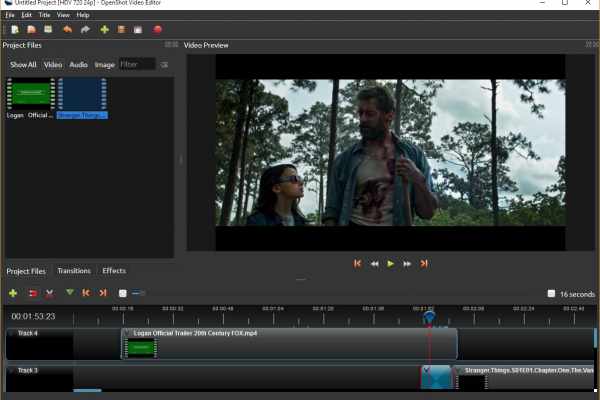Switch to the Effects tab
The image size is (600, 400).
[114, 271]
